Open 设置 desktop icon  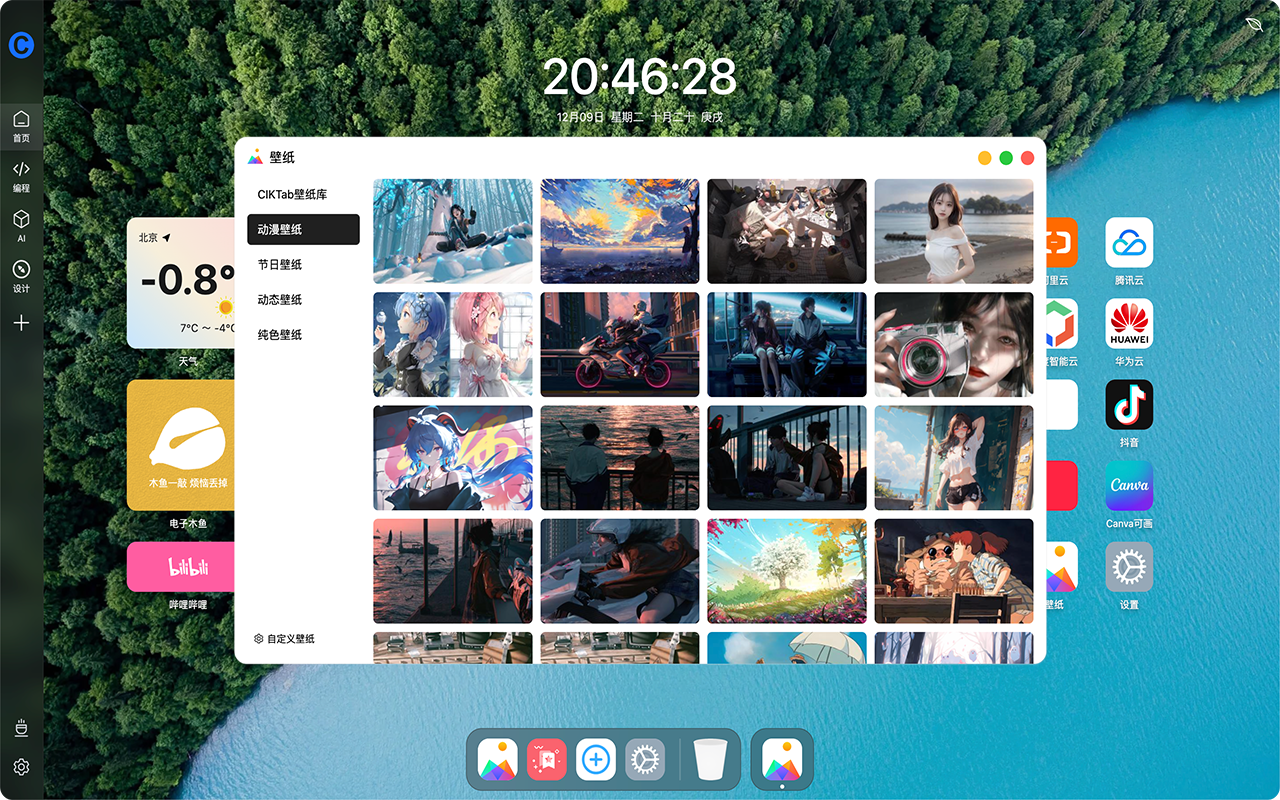1129,566
